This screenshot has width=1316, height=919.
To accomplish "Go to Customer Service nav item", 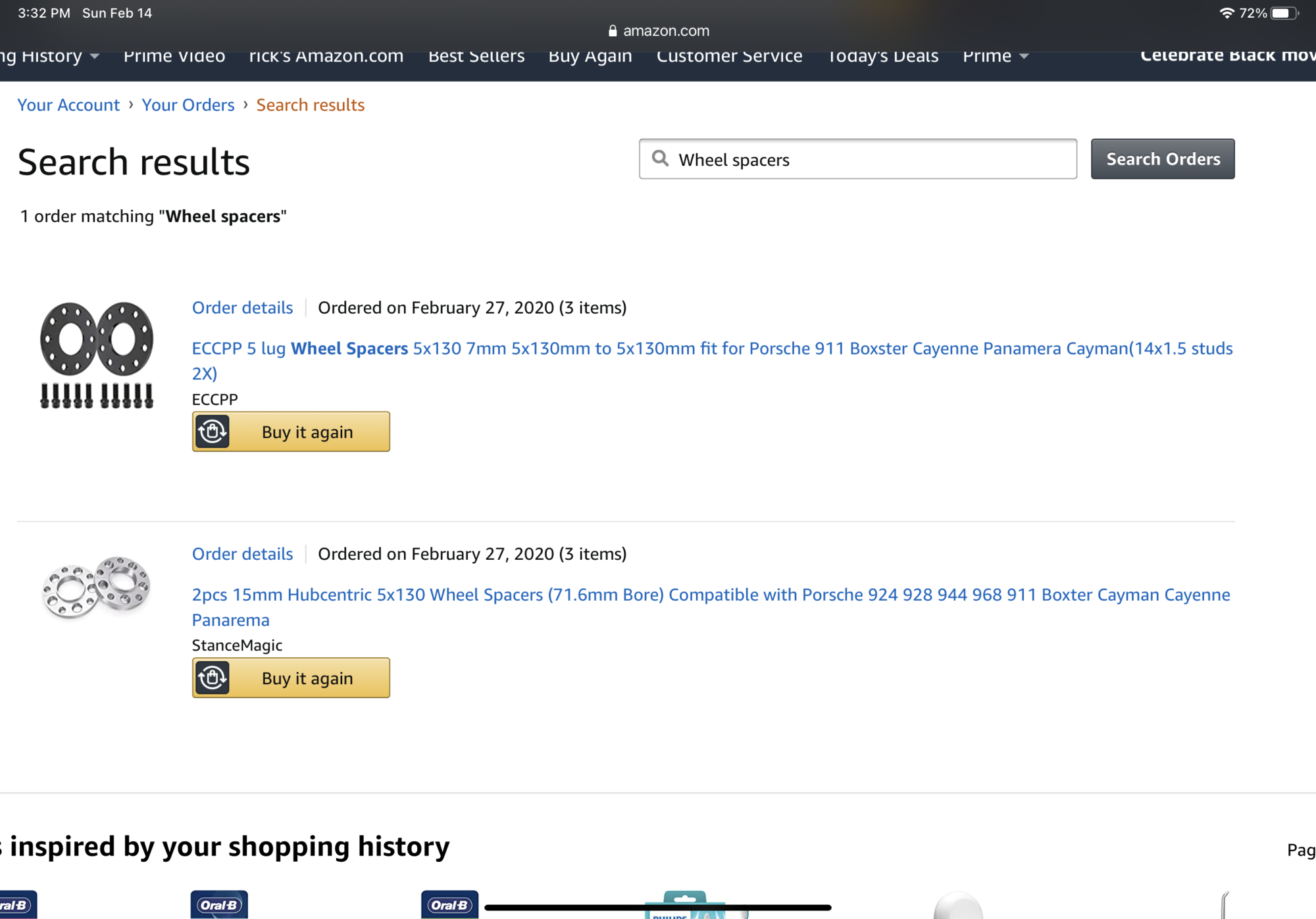I will (x=729, y=57).
